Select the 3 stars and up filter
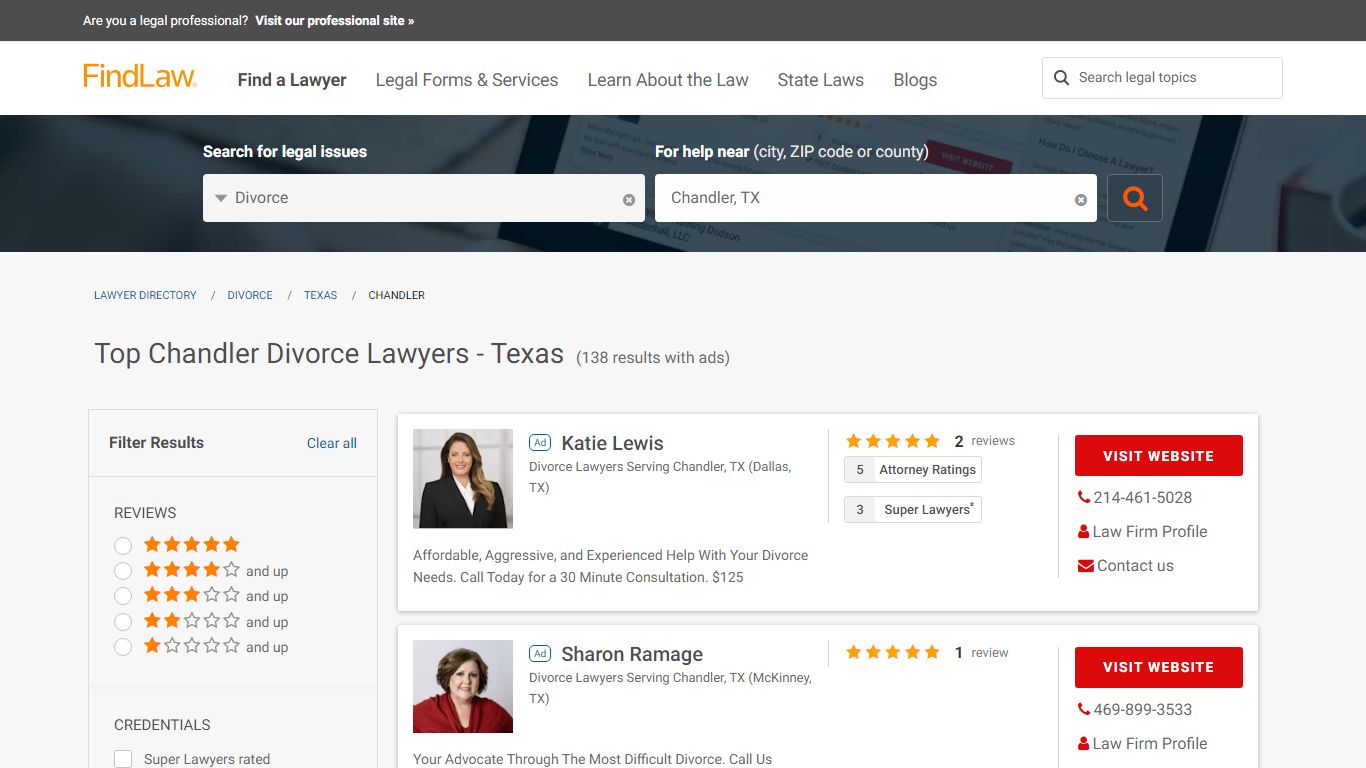Viewport: 1366px width, 768px height. point(123,596)
